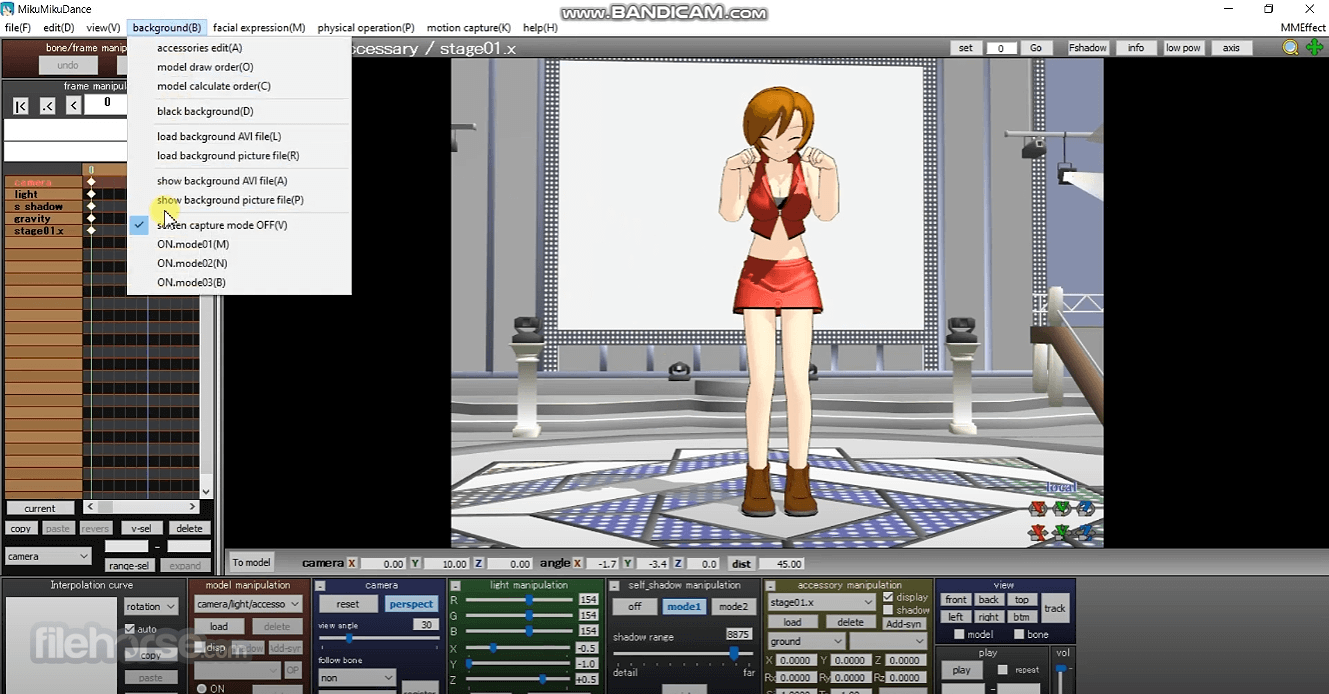Click the .< previous keyframe button

(x=47, y=106)
